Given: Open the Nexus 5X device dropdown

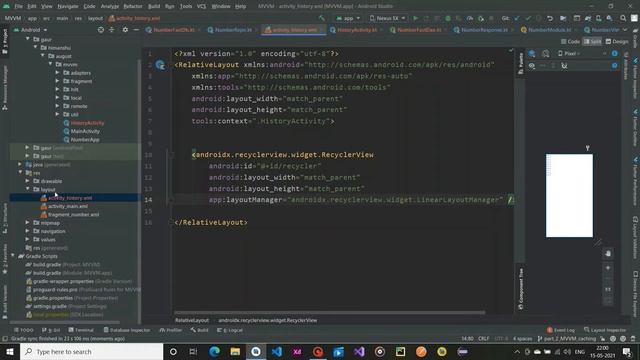Looking at the screenshot, I should point(387,18).
